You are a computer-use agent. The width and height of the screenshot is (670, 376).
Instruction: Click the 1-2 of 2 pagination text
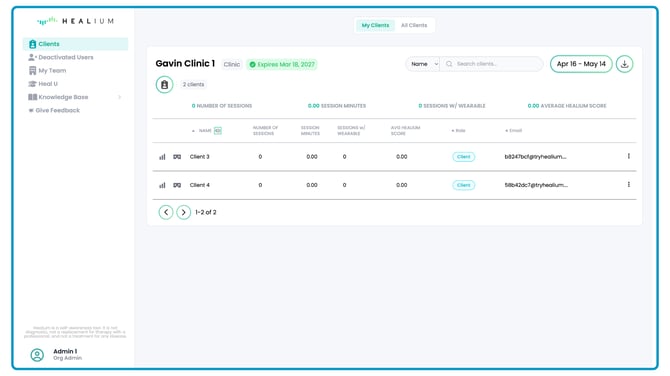(x=206, y=212)
